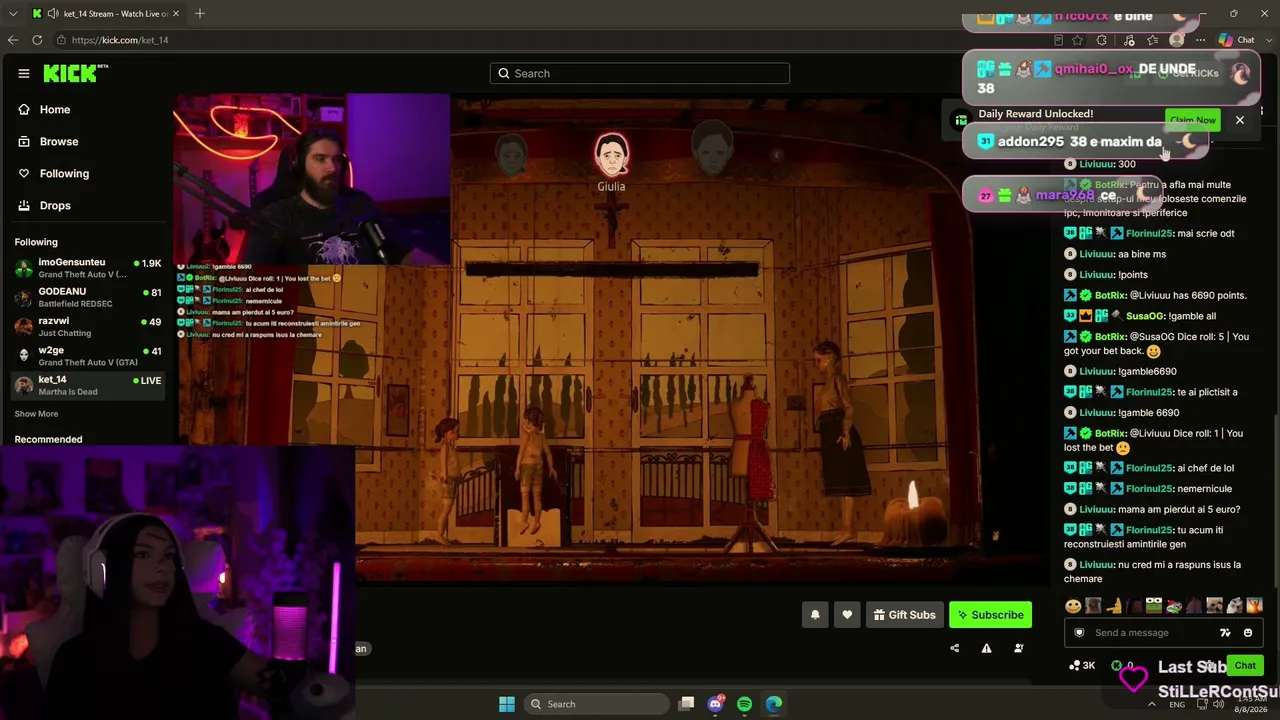The image size is (1280, 720).
Task: Click username SusaOG in chat
Action: 1146,316
